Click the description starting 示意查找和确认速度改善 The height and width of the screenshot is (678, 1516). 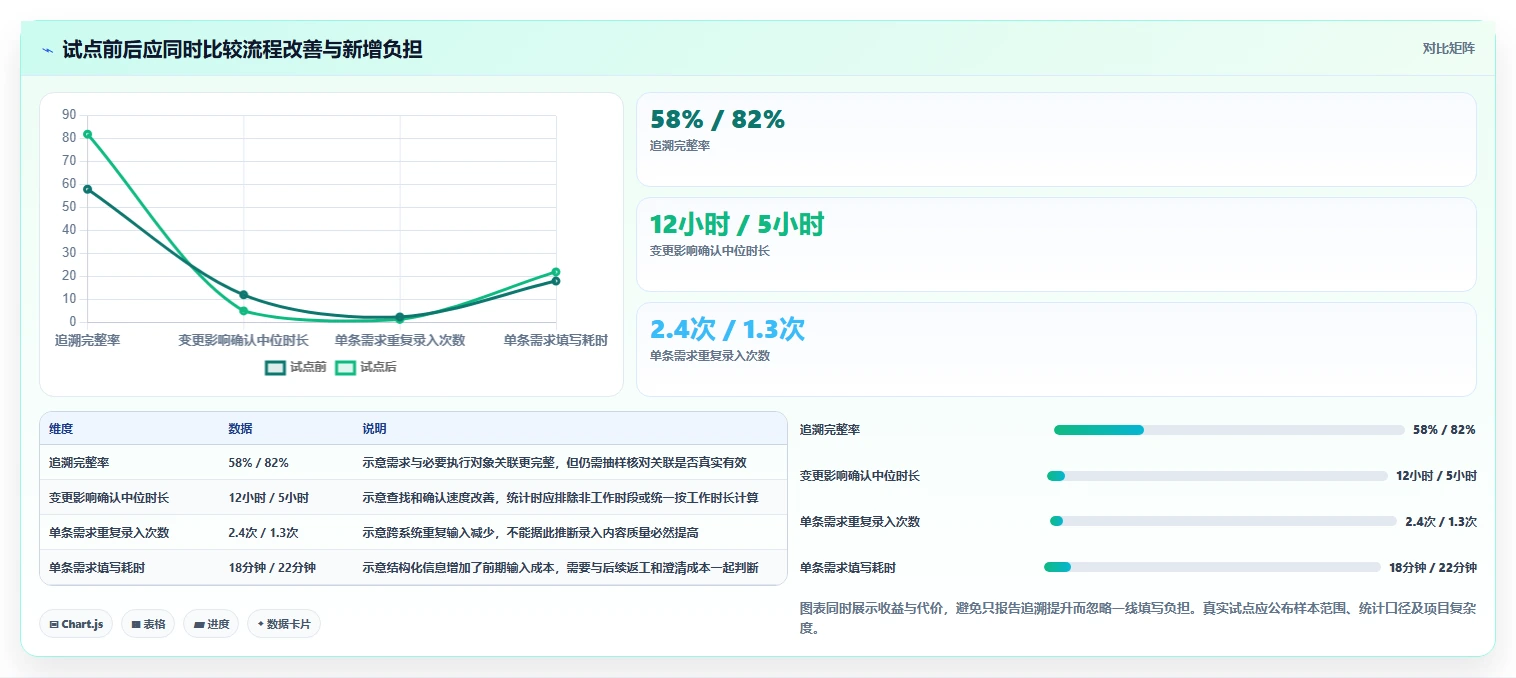pos(560,497)
